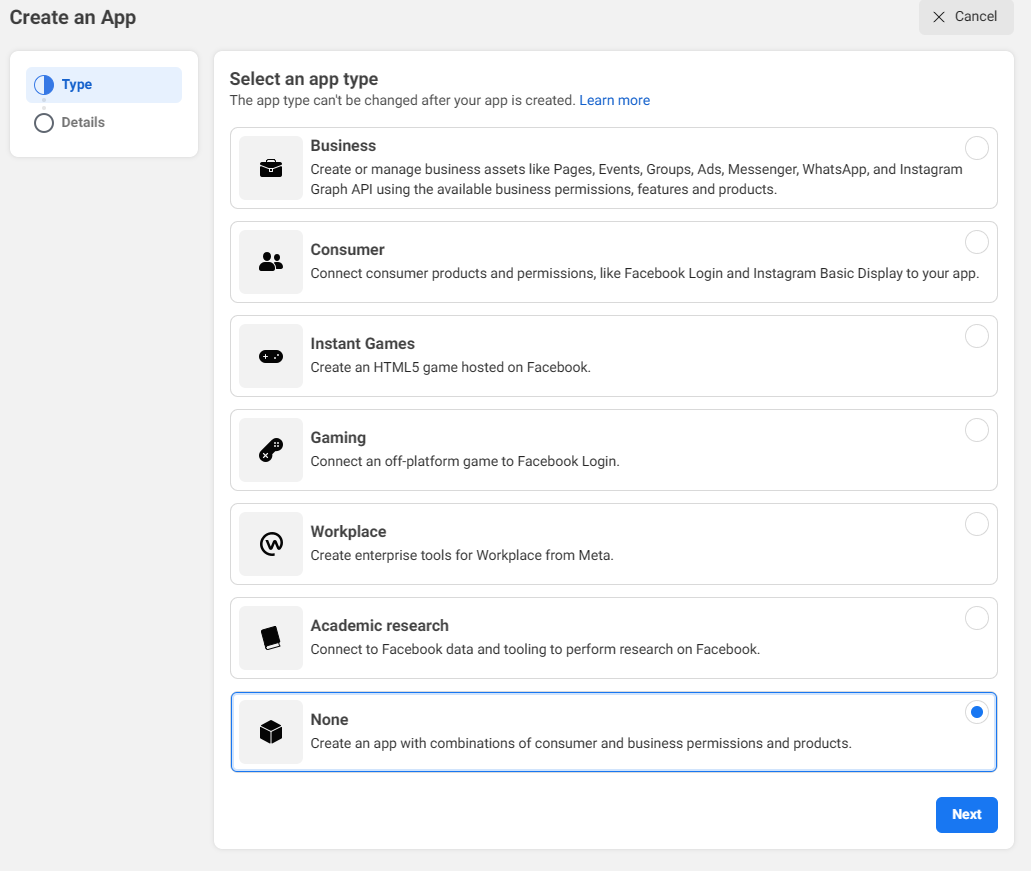Screen dimensions: 1031x871
Task: Click the Business option description text
Action: pos(636,179)
